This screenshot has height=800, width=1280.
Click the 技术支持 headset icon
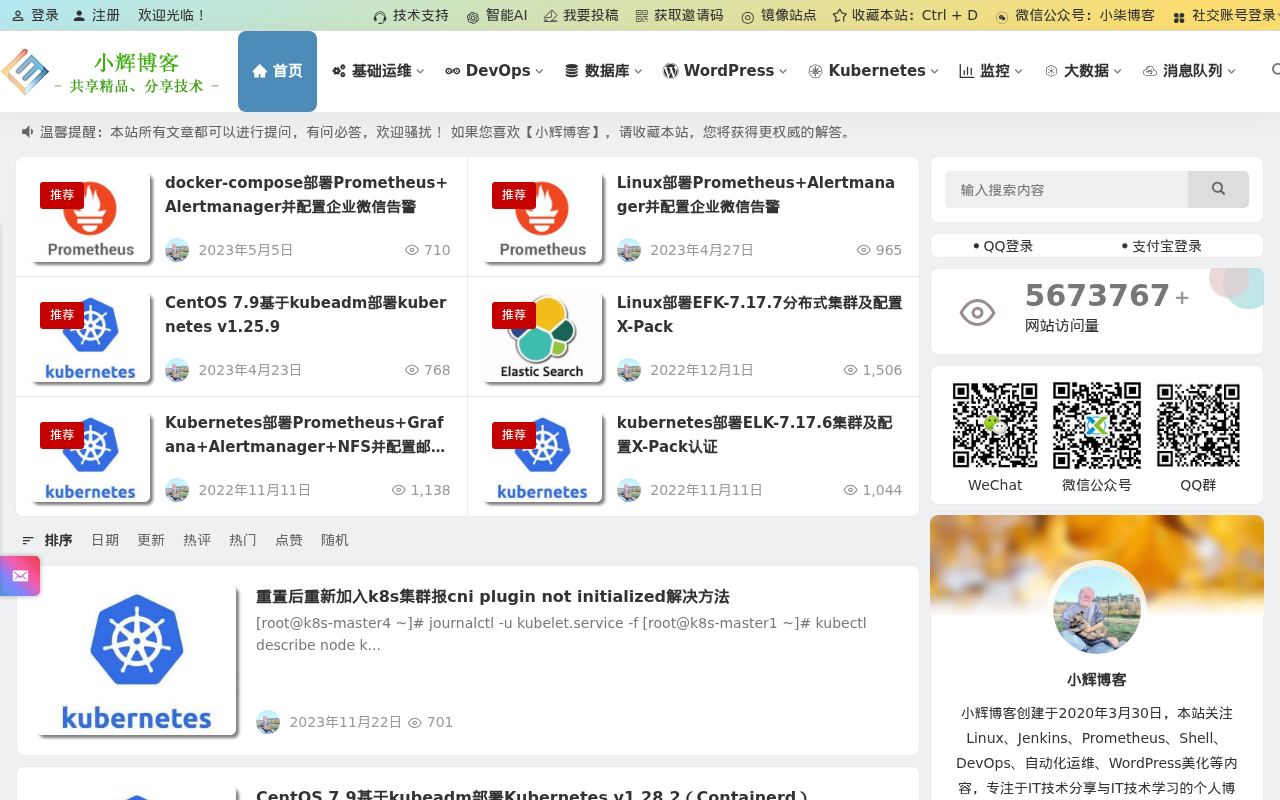pos(380,17)
